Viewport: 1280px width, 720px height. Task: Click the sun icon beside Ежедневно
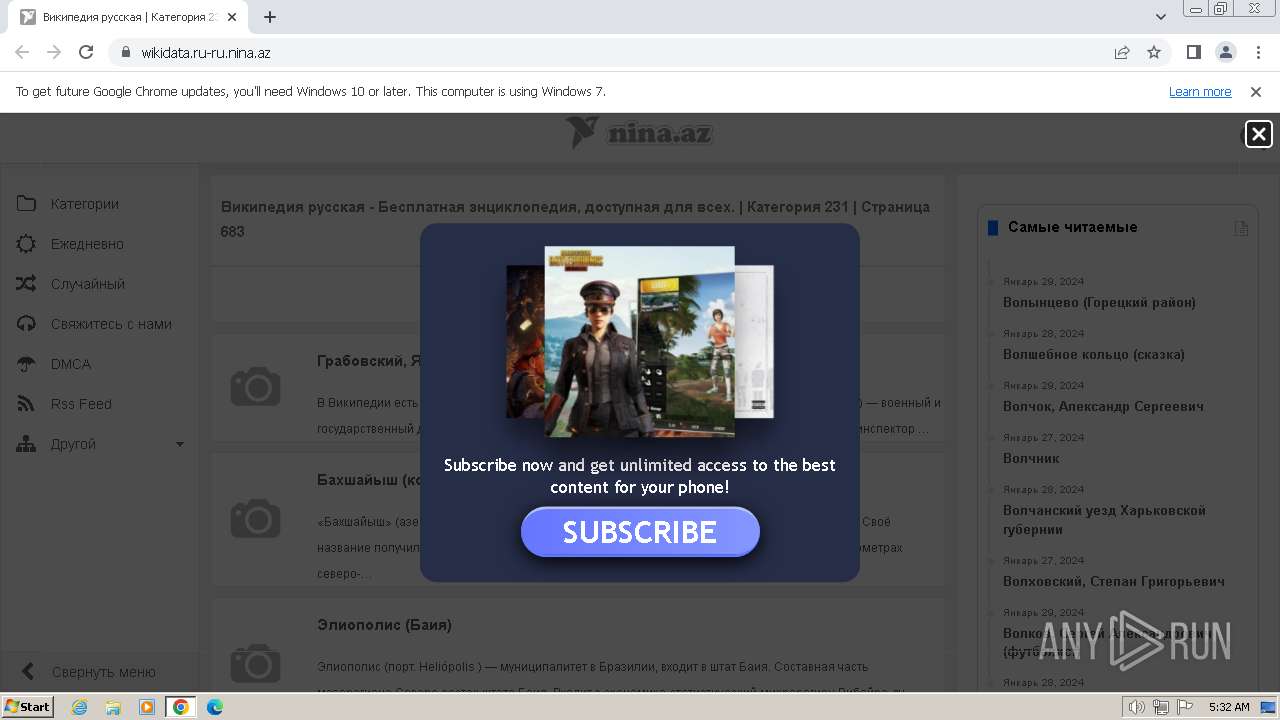pyautogui.click(x=26, y=244)
